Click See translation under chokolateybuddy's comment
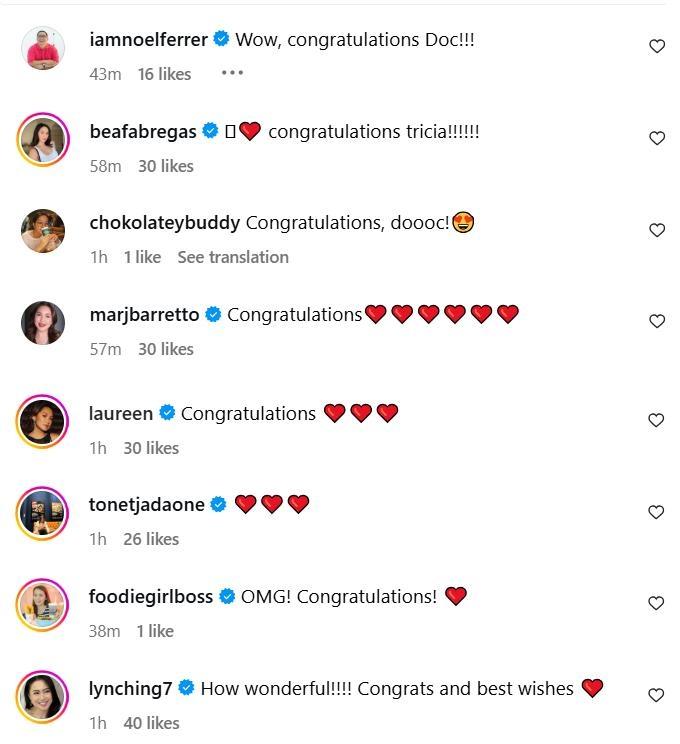680x744 pixels. click(233, 257)
